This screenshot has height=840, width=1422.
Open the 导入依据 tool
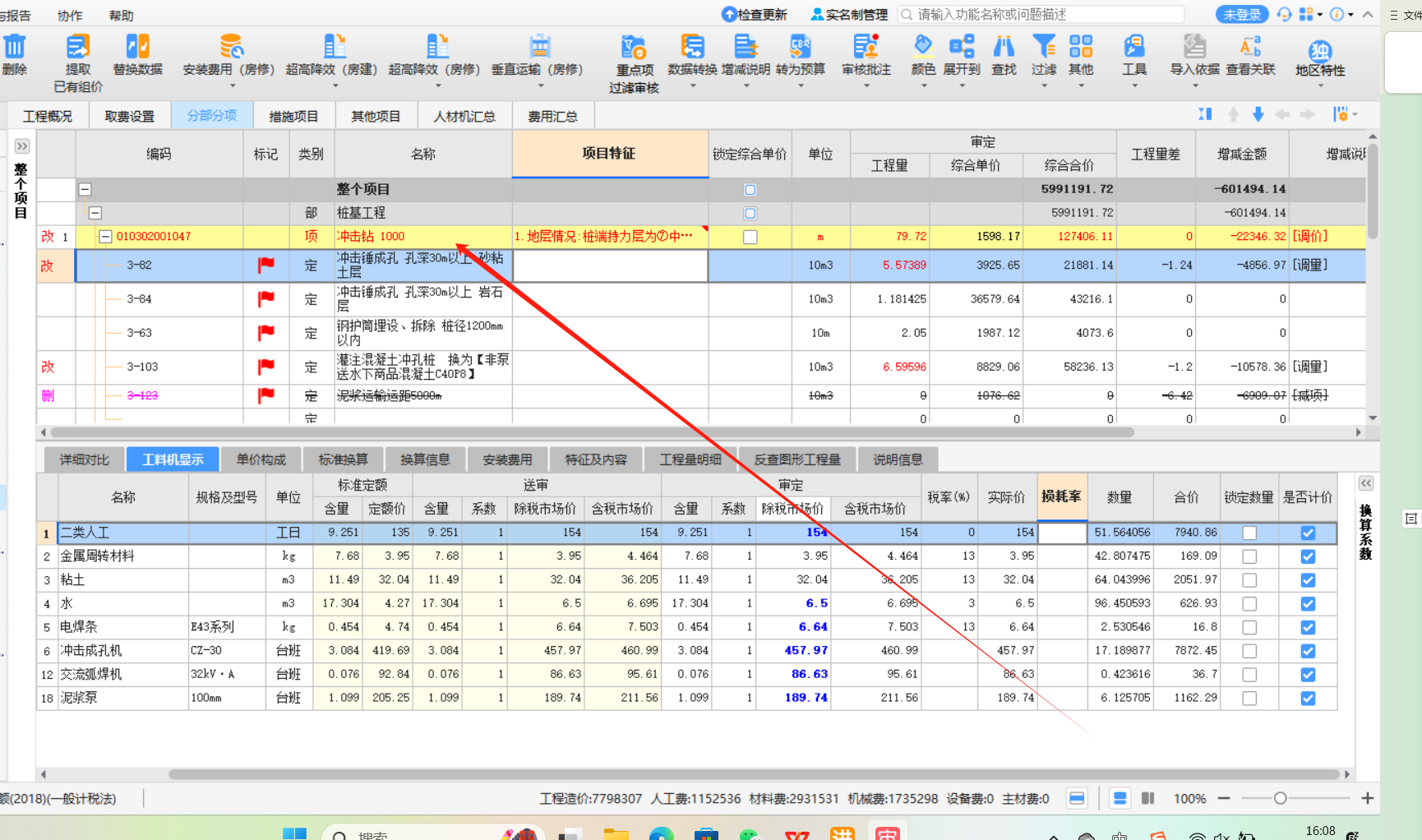1194,55
